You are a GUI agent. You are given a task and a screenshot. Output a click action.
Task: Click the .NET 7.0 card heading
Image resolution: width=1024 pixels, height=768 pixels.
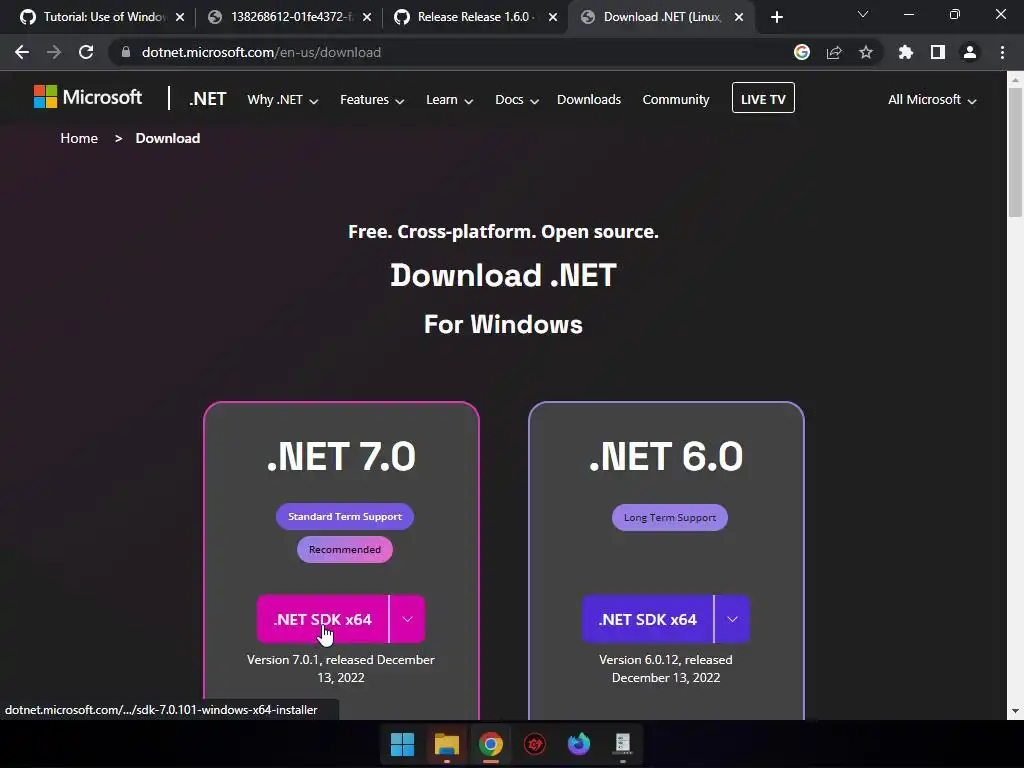click(341, 456)
